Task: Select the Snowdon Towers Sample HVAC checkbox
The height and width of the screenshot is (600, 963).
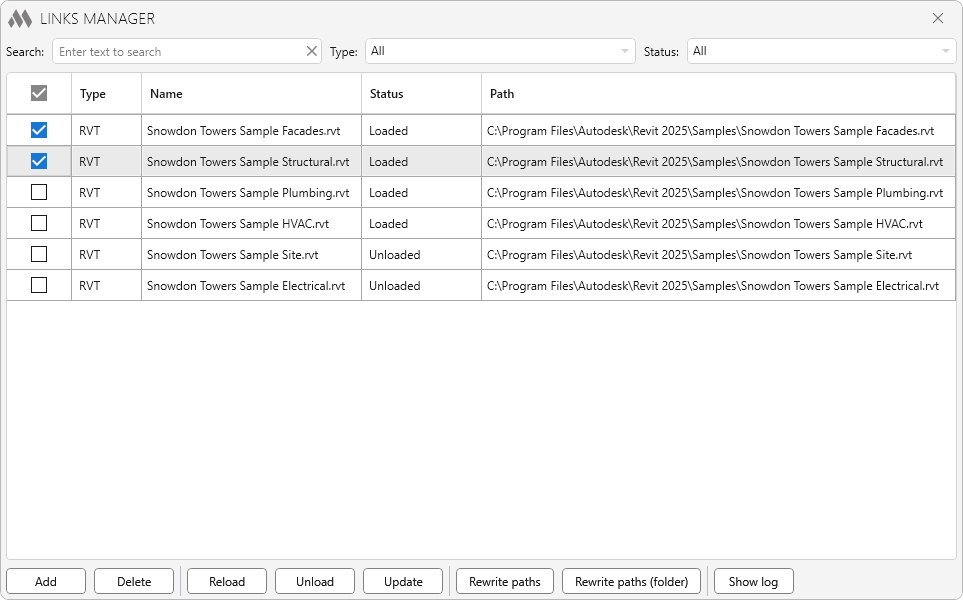Action: [39, 223]
